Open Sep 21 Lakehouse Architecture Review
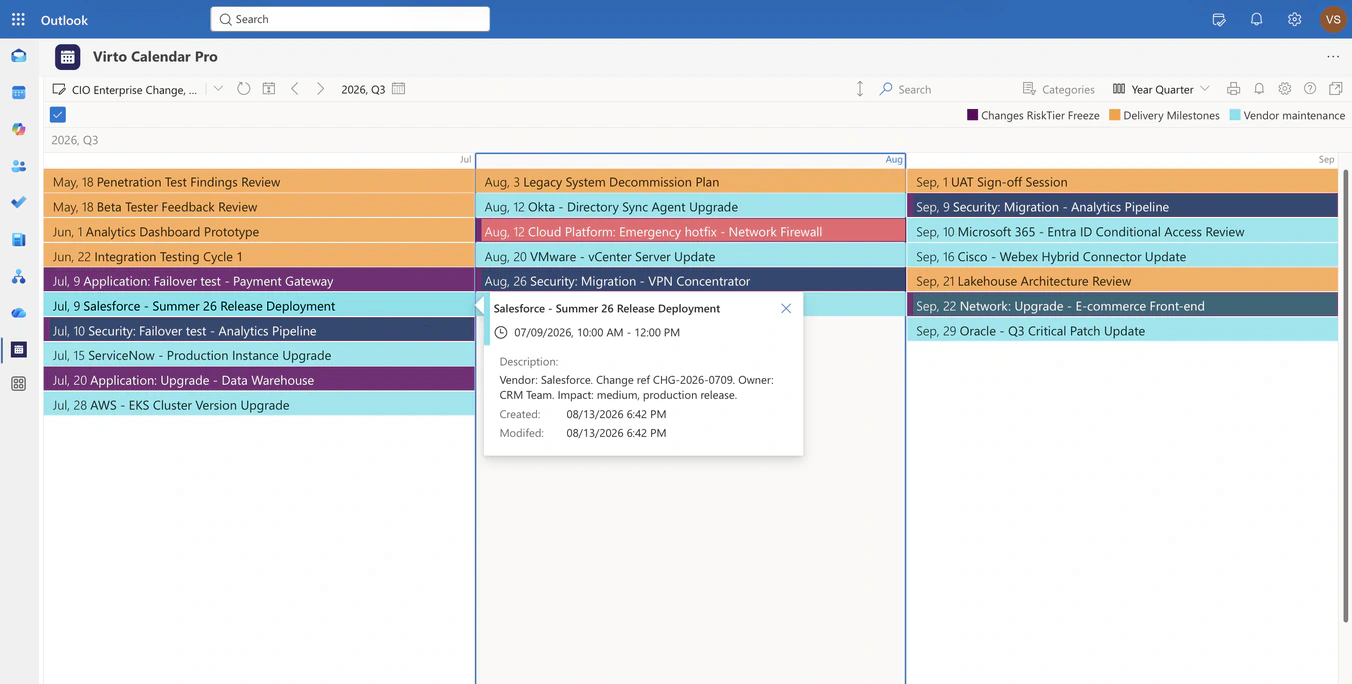The image size is (1352, 684). 1122,281
